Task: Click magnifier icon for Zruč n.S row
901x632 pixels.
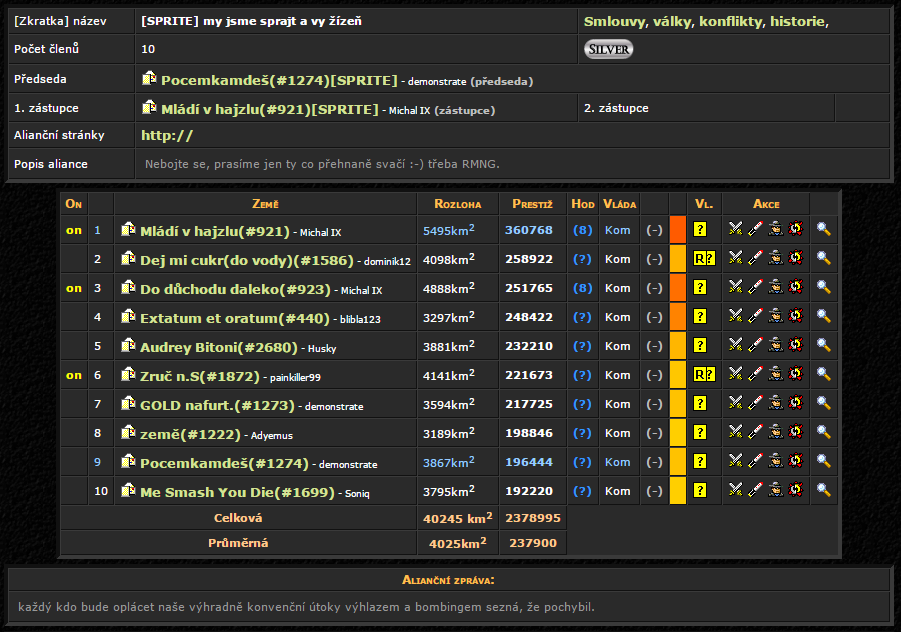Action: (x=823, y=373)
